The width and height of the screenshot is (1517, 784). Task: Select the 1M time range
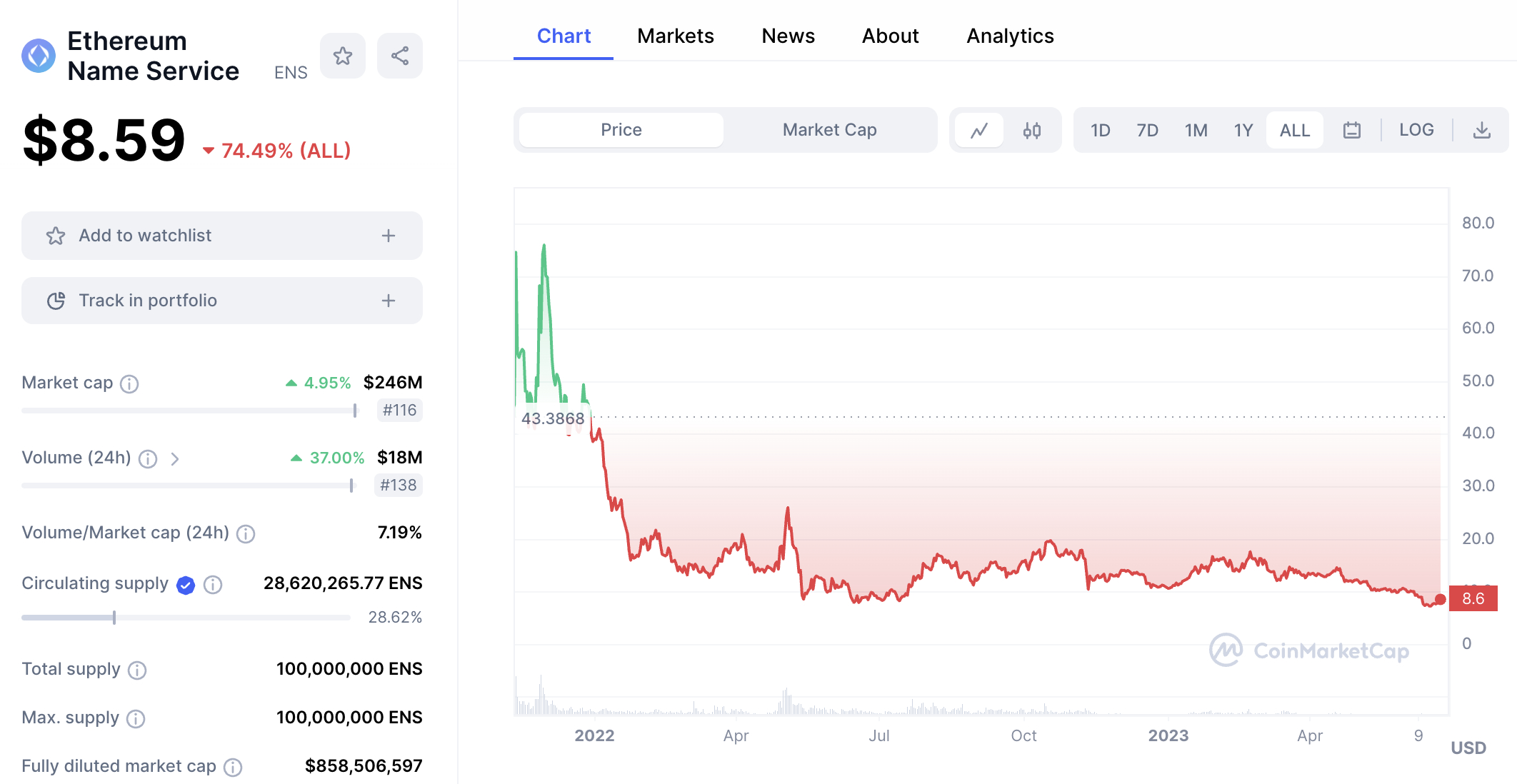click(x=1196, y=130)
